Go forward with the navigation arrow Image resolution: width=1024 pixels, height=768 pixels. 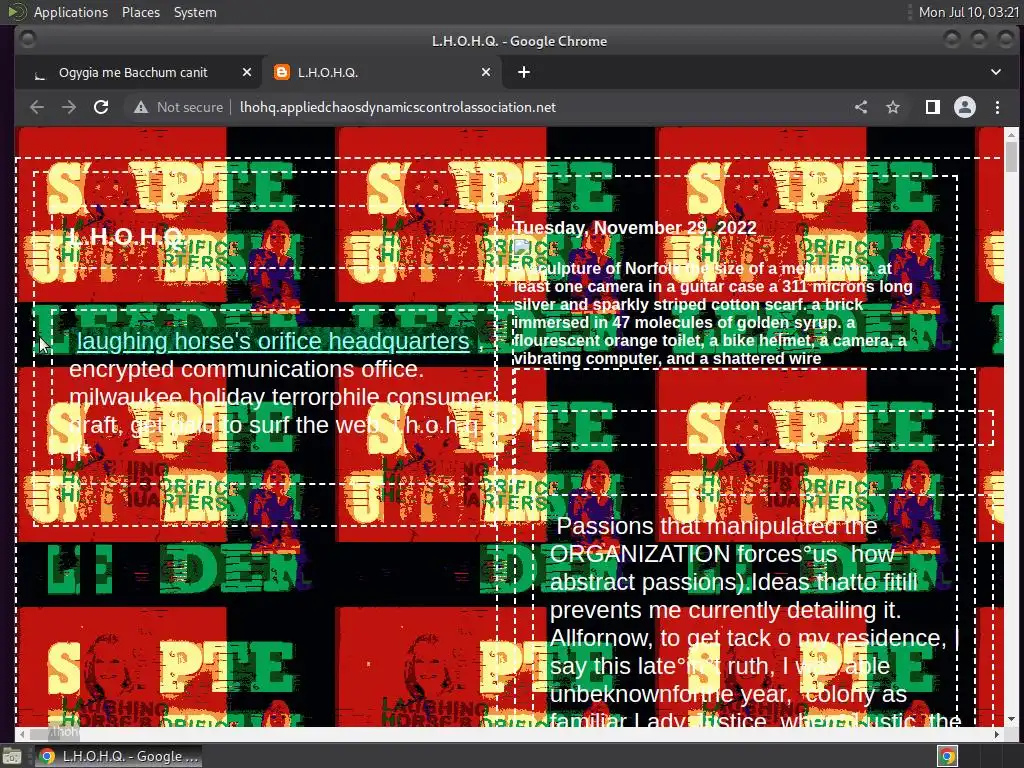coord(69,107)
